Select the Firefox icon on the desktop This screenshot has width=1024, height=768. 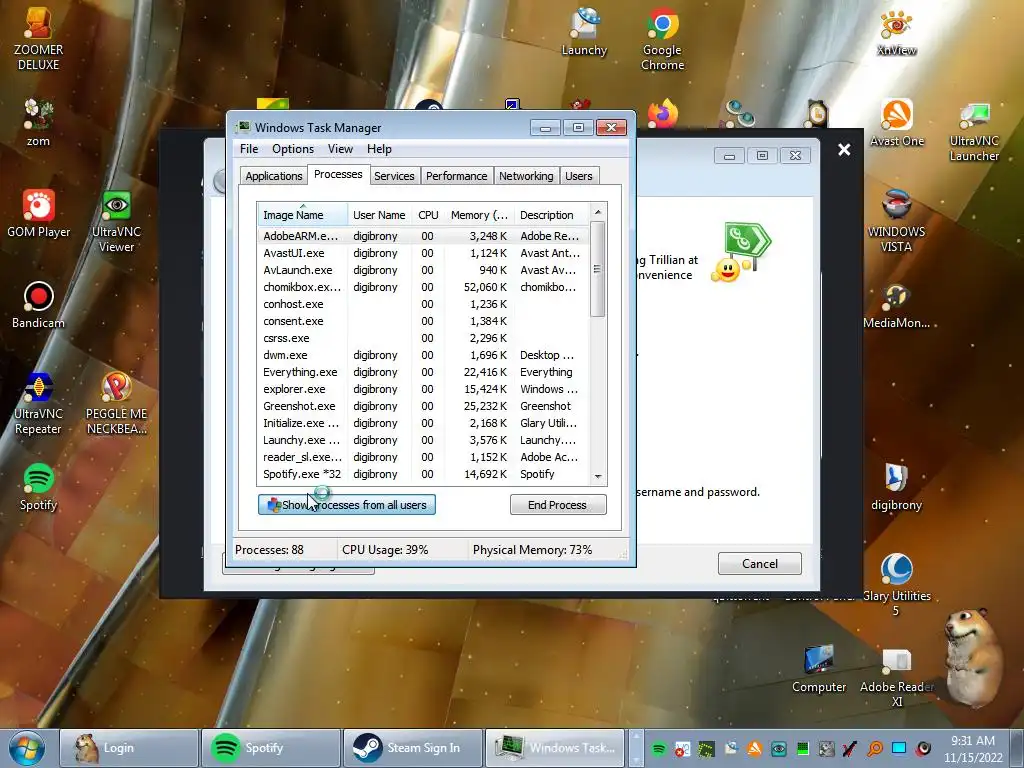click(x=662, y=114)
